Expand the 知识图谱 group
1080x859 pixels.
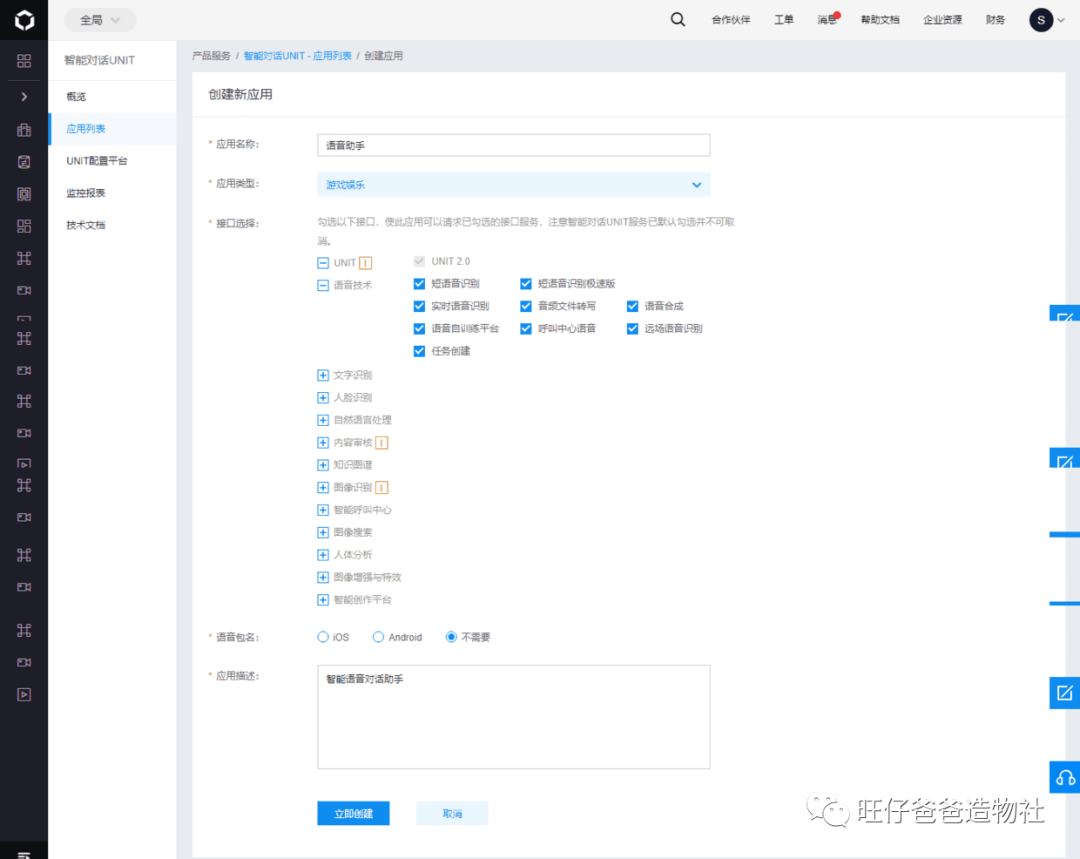click(x=322, y=465)
